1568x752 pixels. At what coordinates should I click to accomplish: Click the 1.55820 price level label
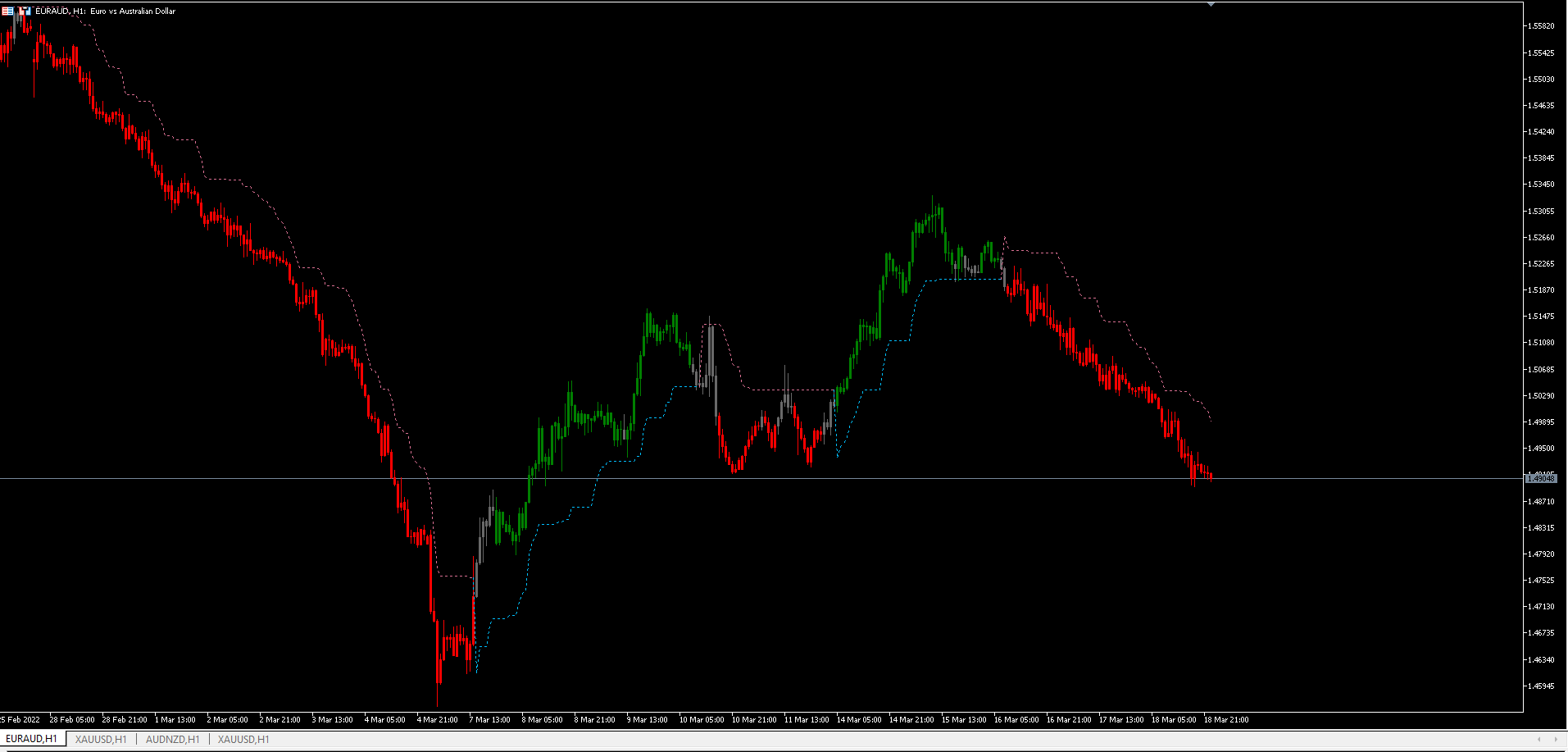coord(1543,26)
